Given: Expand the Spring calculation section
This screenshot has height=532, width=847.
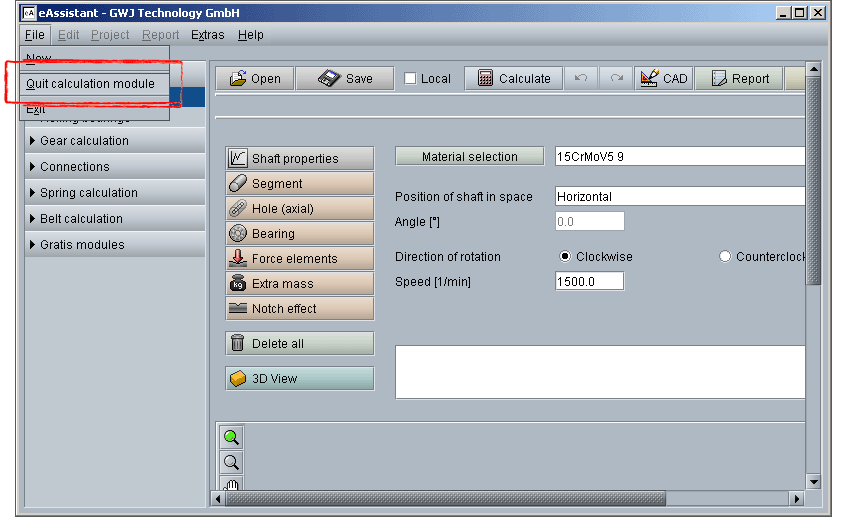Looking at the screenshot, I should point(114,193).
